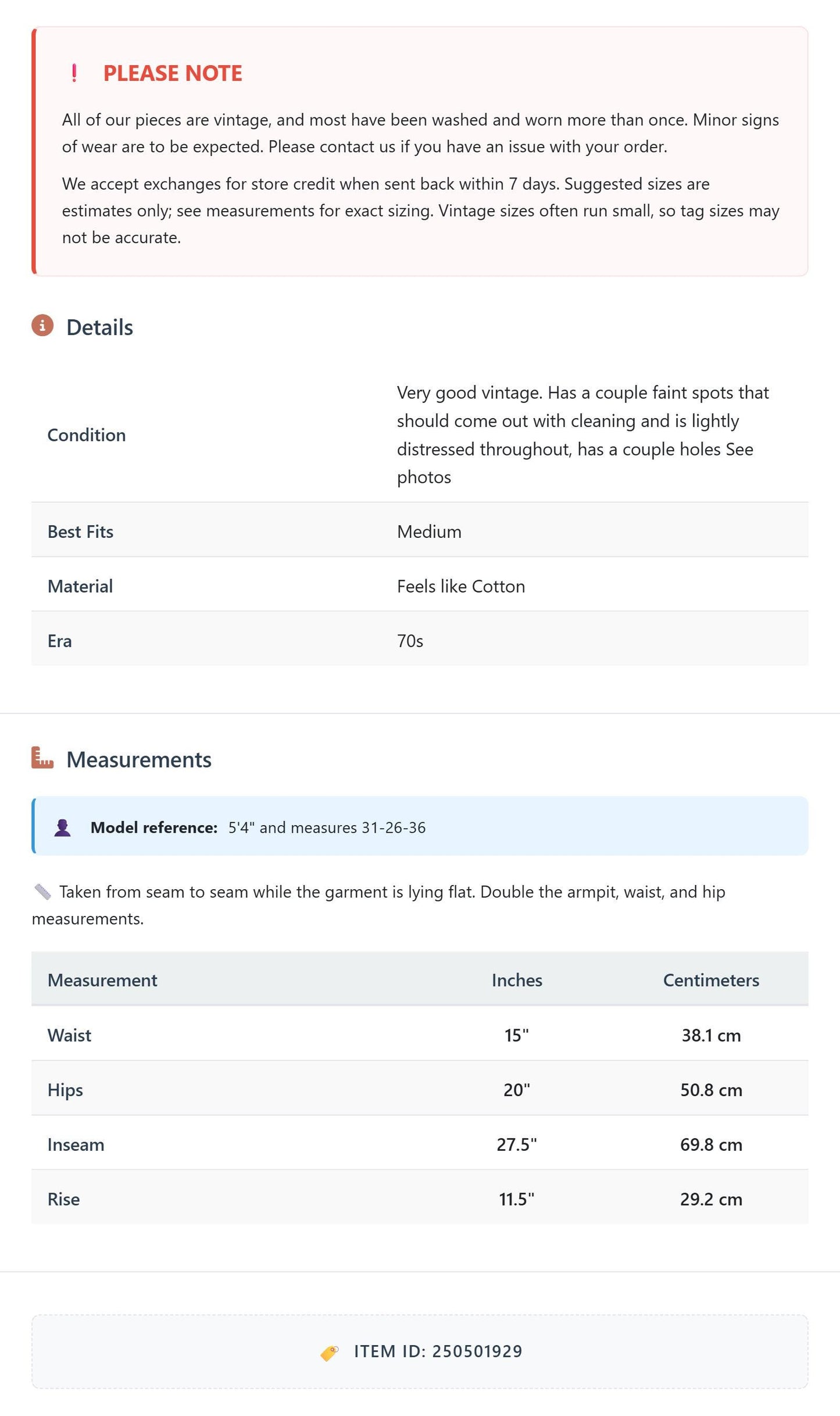Click the Details section heading
Viewport: 840px width, 1416px height.
tap(99, 327)
